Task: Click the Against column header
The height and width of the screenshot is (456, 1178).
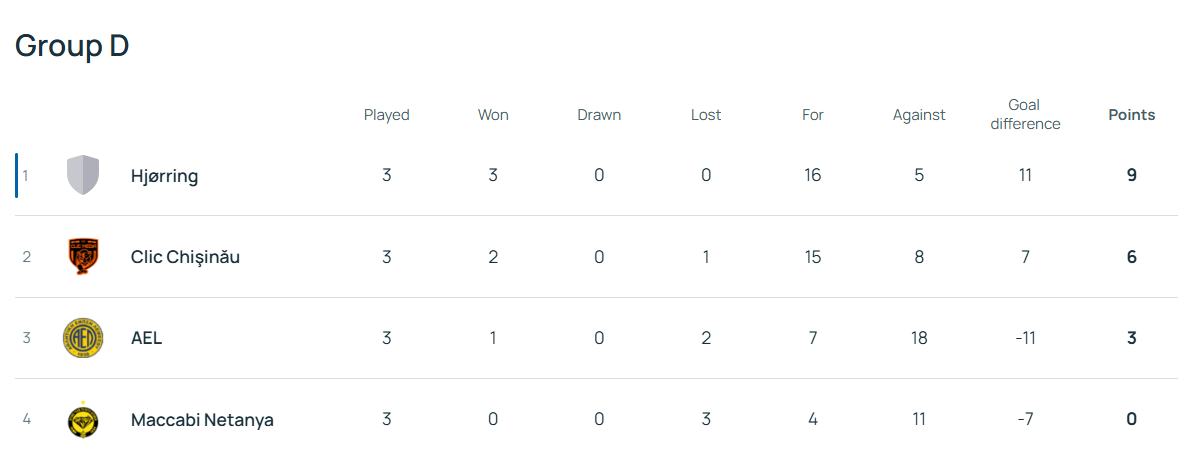Action: click(919, 115)
